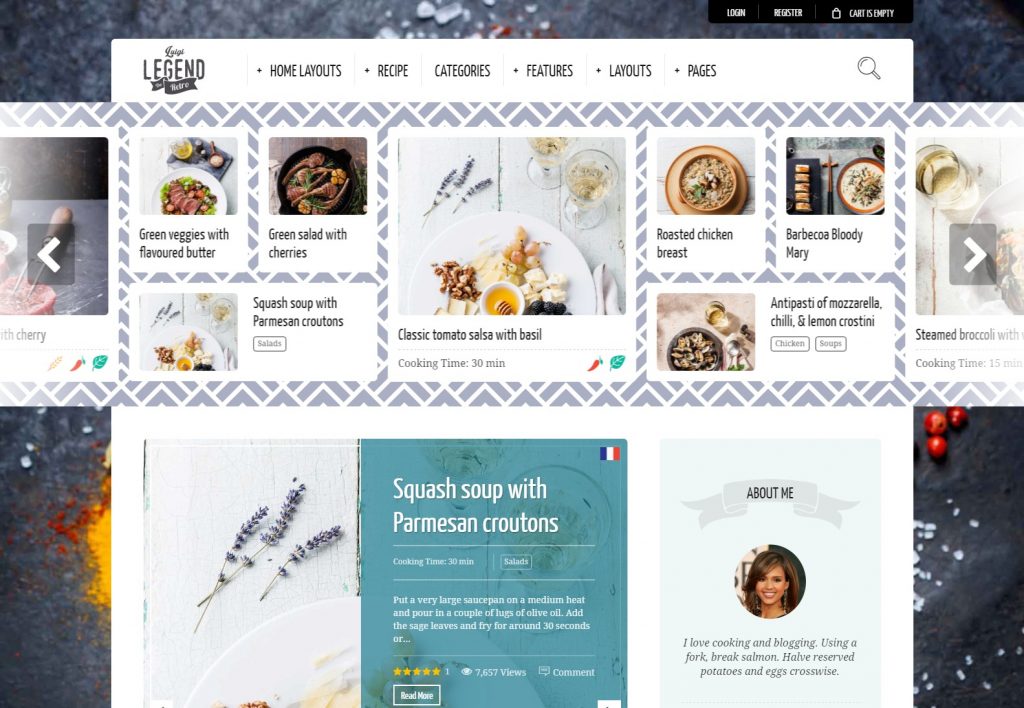Open the Recipe menu item

pos(386,71)
